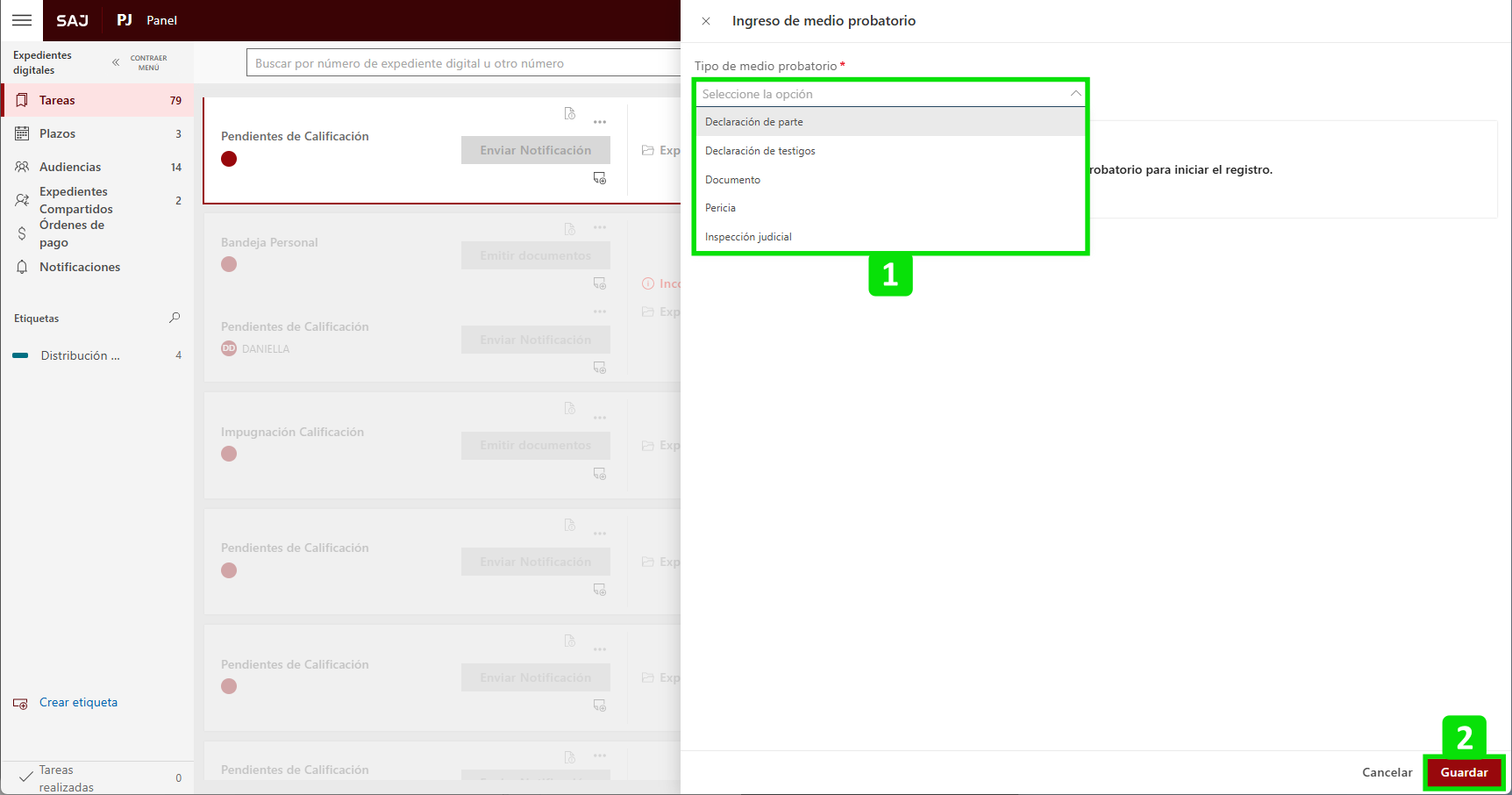
Task: Collapse the sidebar with Contraer Menú arrows
Action: click(116, 62)
